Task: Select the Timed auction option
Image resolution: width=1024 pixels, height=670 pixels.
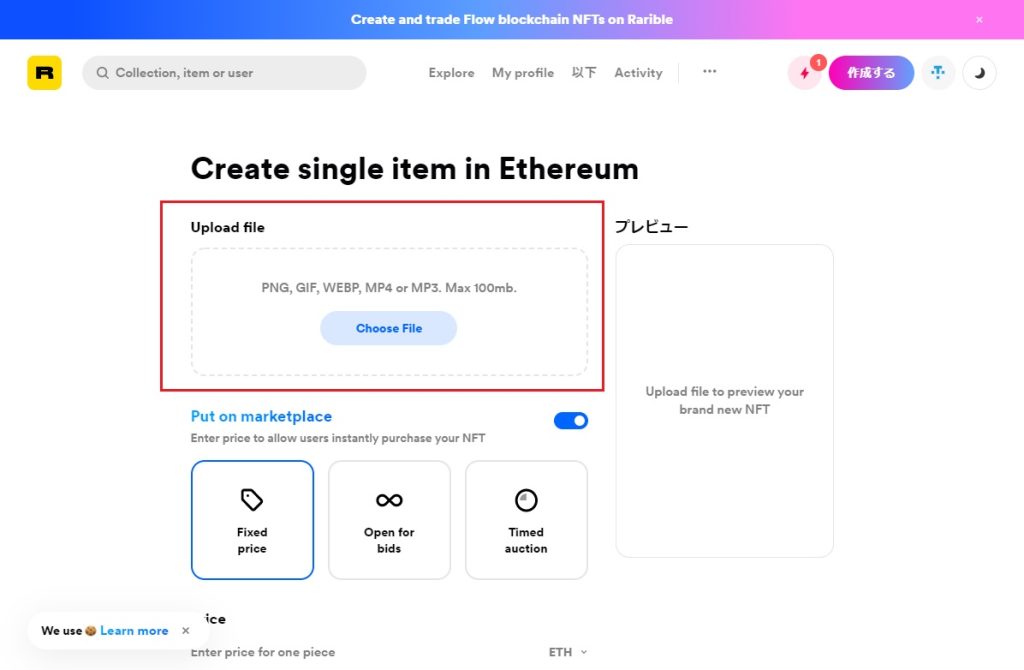Action: pyautogui.click(x=526, y=520)
